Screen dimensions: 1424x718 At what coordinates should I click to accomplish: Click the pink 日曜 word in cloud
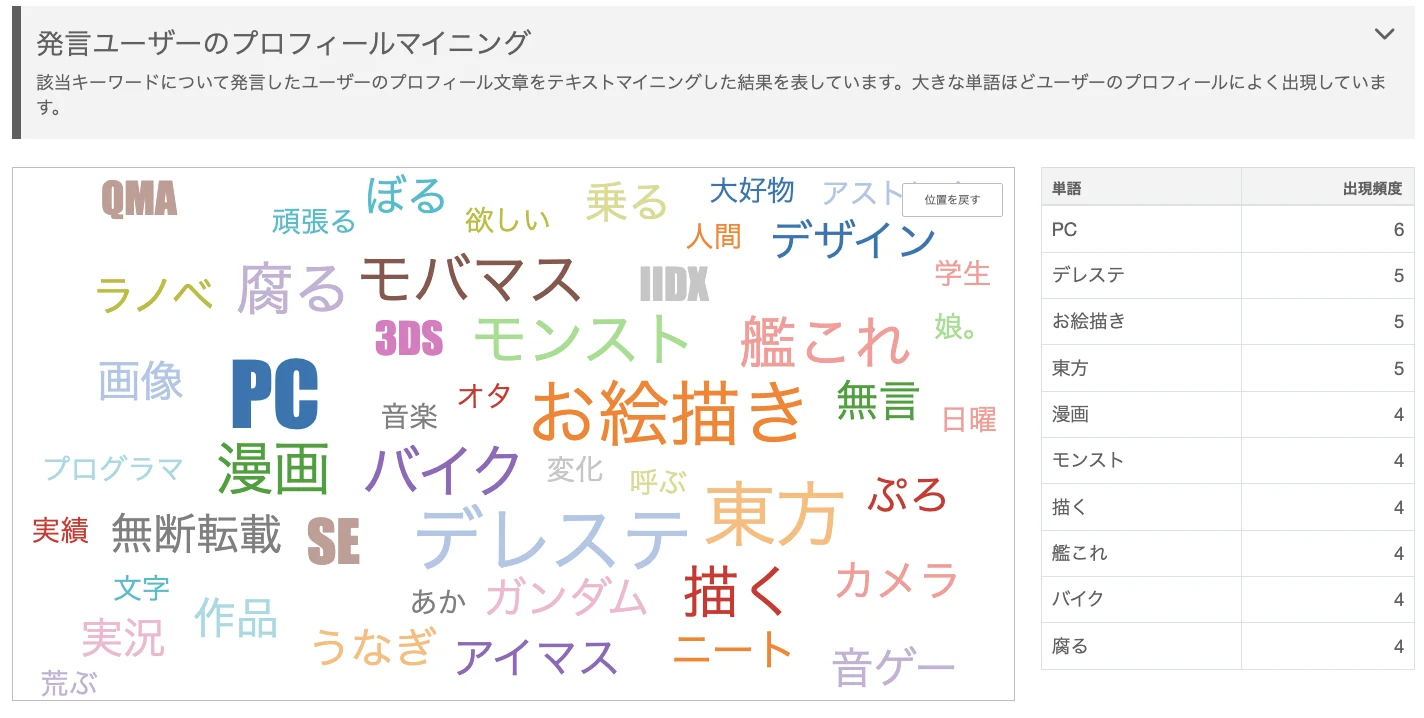[x=970, y=419]
